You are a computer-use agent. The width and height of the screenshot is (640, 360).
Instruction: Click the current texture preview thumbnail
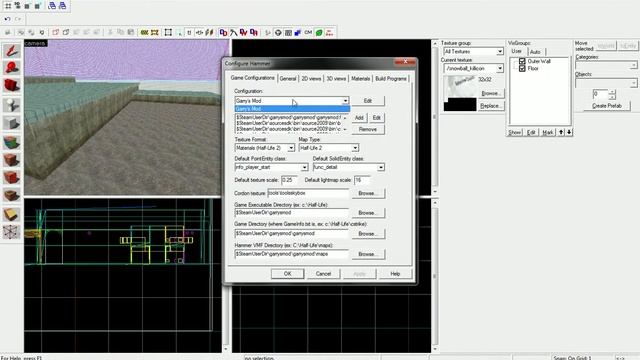(x=460, y=93)
